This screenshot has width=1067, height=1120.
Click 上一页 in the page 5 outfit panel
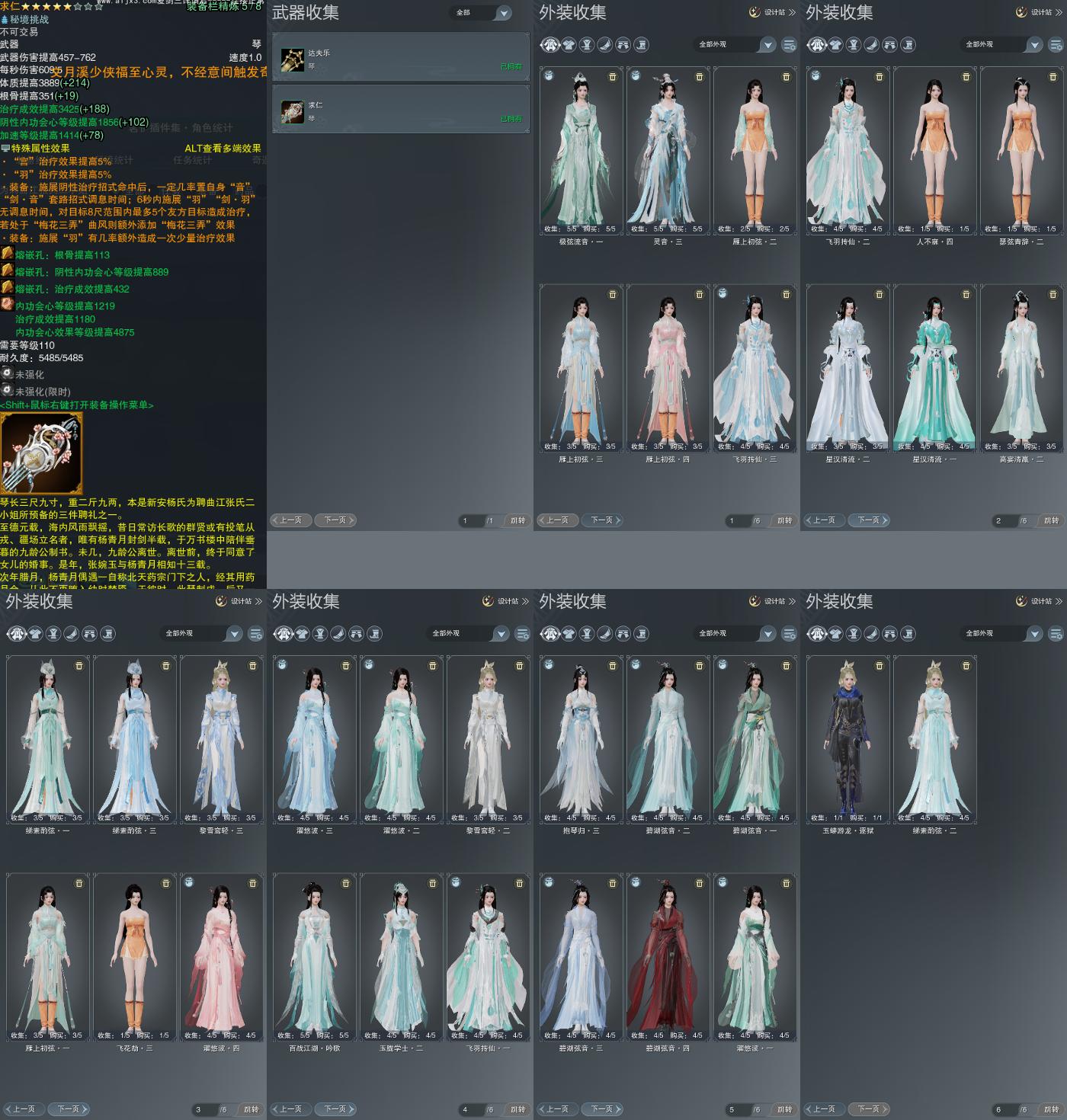pos(558,1109)
